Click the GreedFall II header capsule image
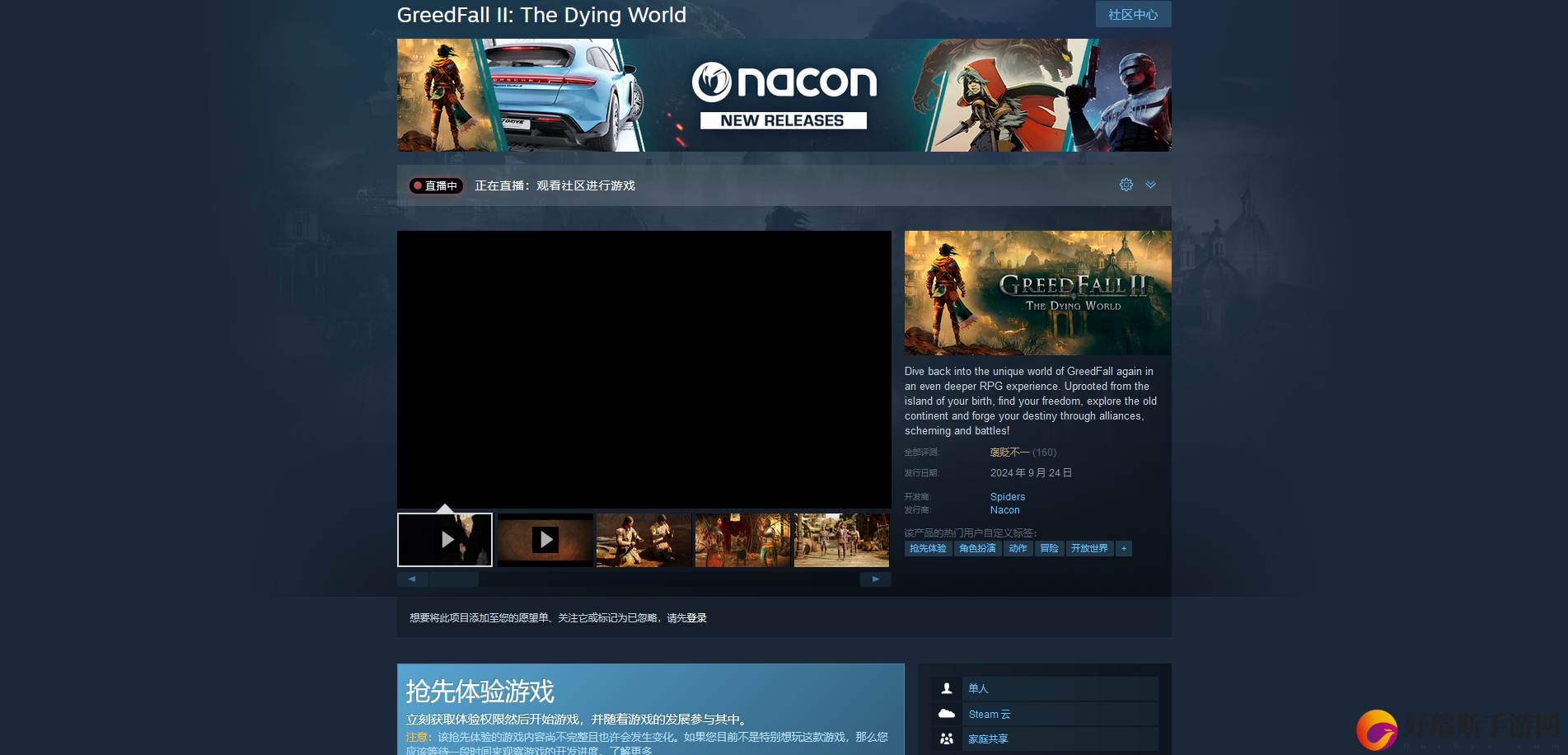Image resolution: width=1568 pixels, height=755 pixels. point(1037,293)
